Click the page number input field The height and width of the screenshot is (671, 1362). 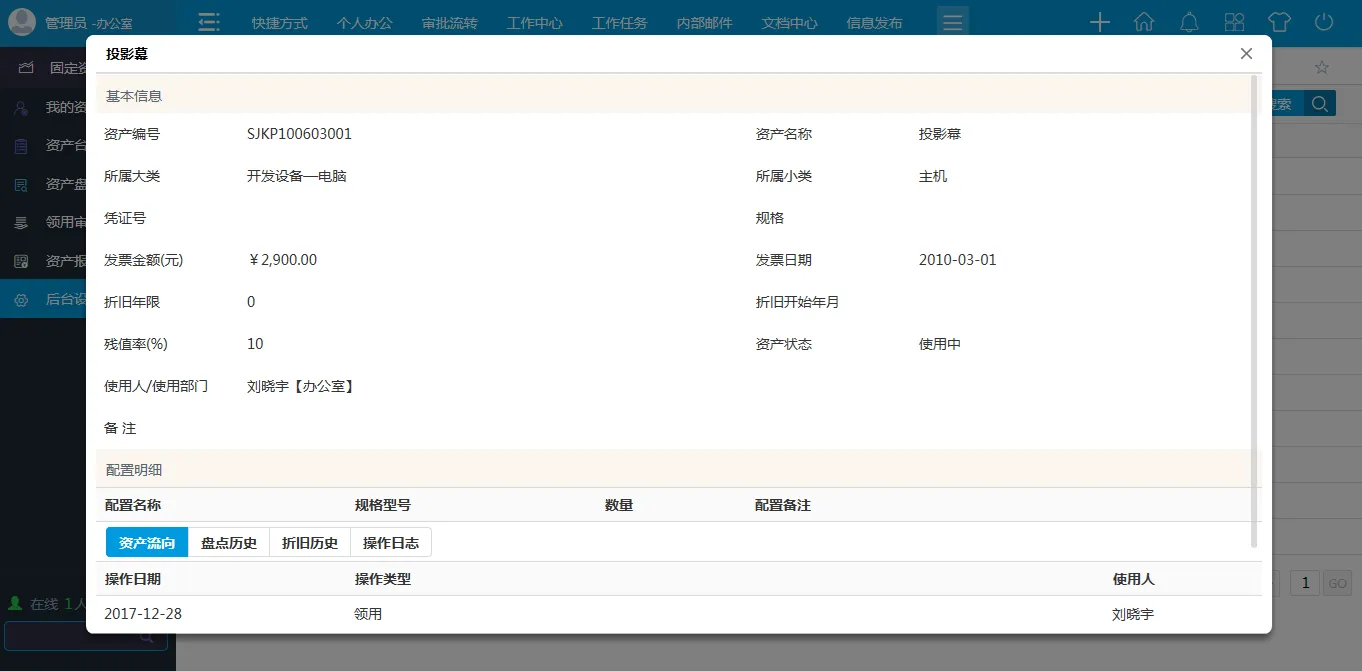click(x=1305, y=584)
